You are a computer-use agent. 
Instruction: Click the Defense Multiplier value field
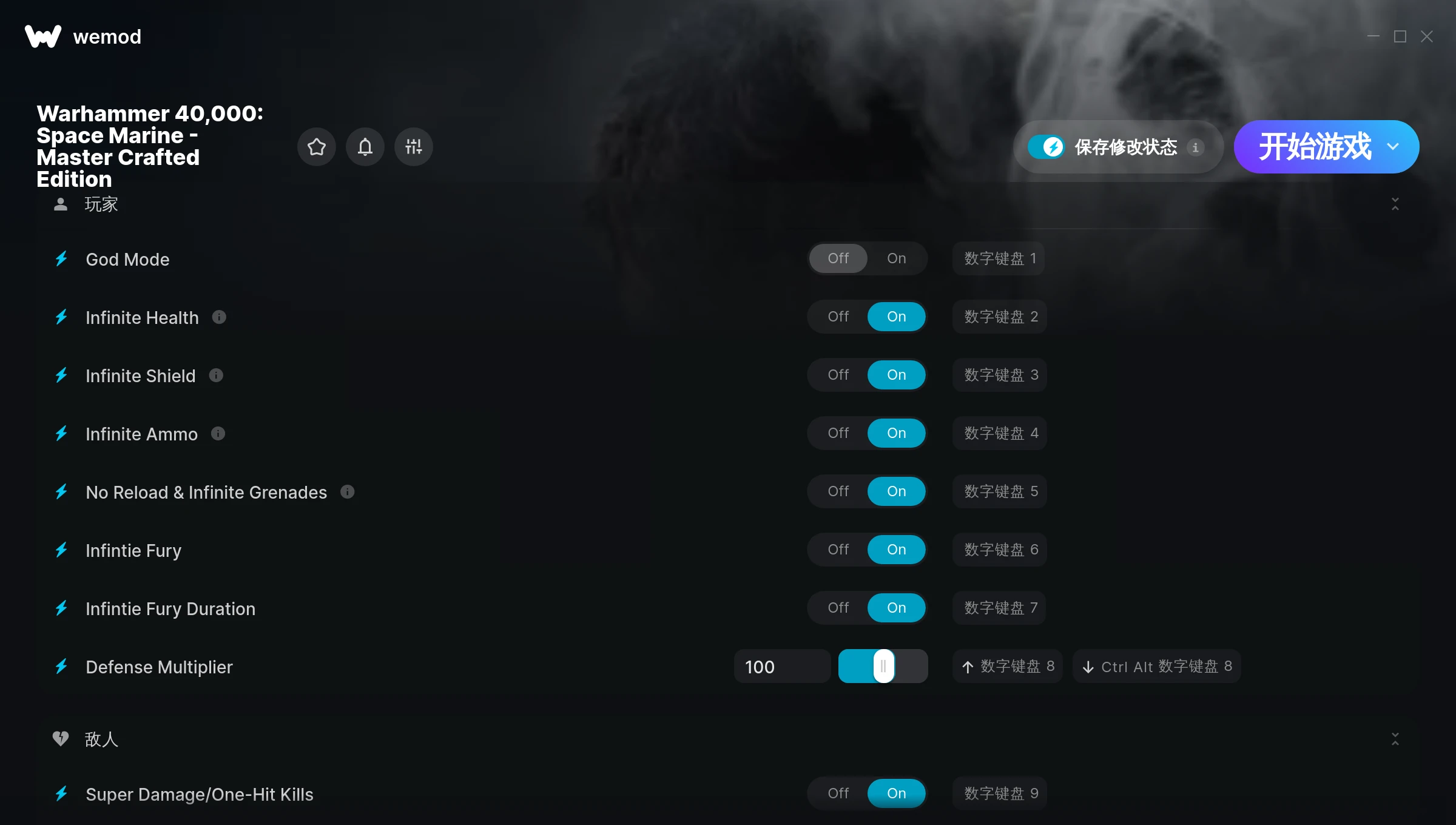tap(782, 667)
